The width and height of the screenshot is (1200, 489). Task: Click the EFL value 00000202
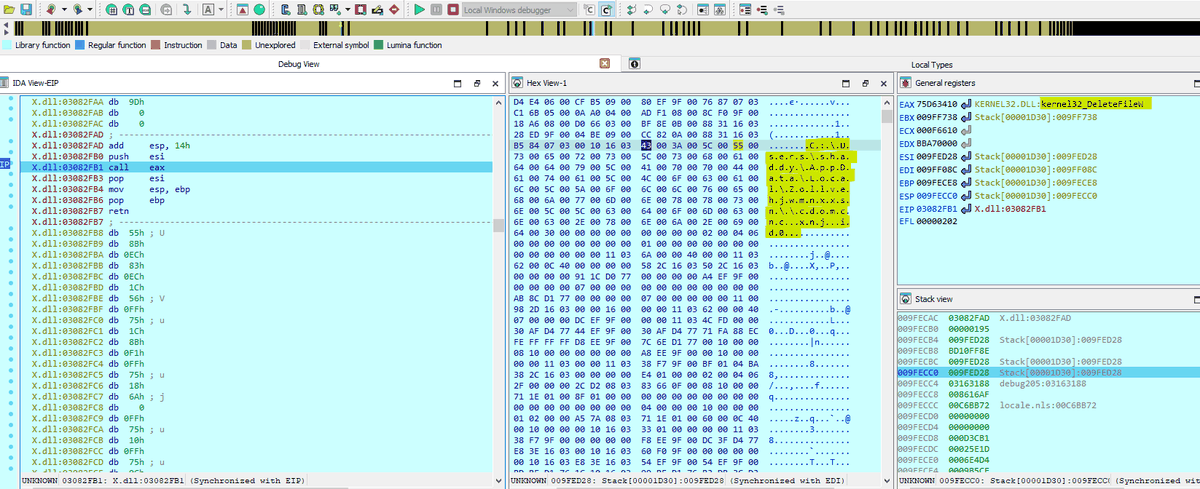[939, 221]
